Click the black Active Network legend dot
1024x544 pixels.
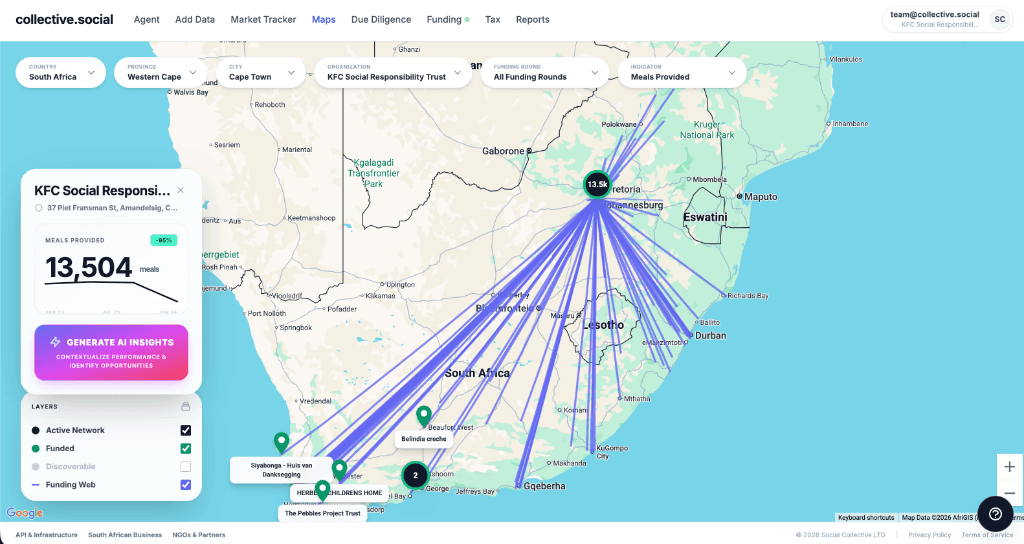pos(36,430)
